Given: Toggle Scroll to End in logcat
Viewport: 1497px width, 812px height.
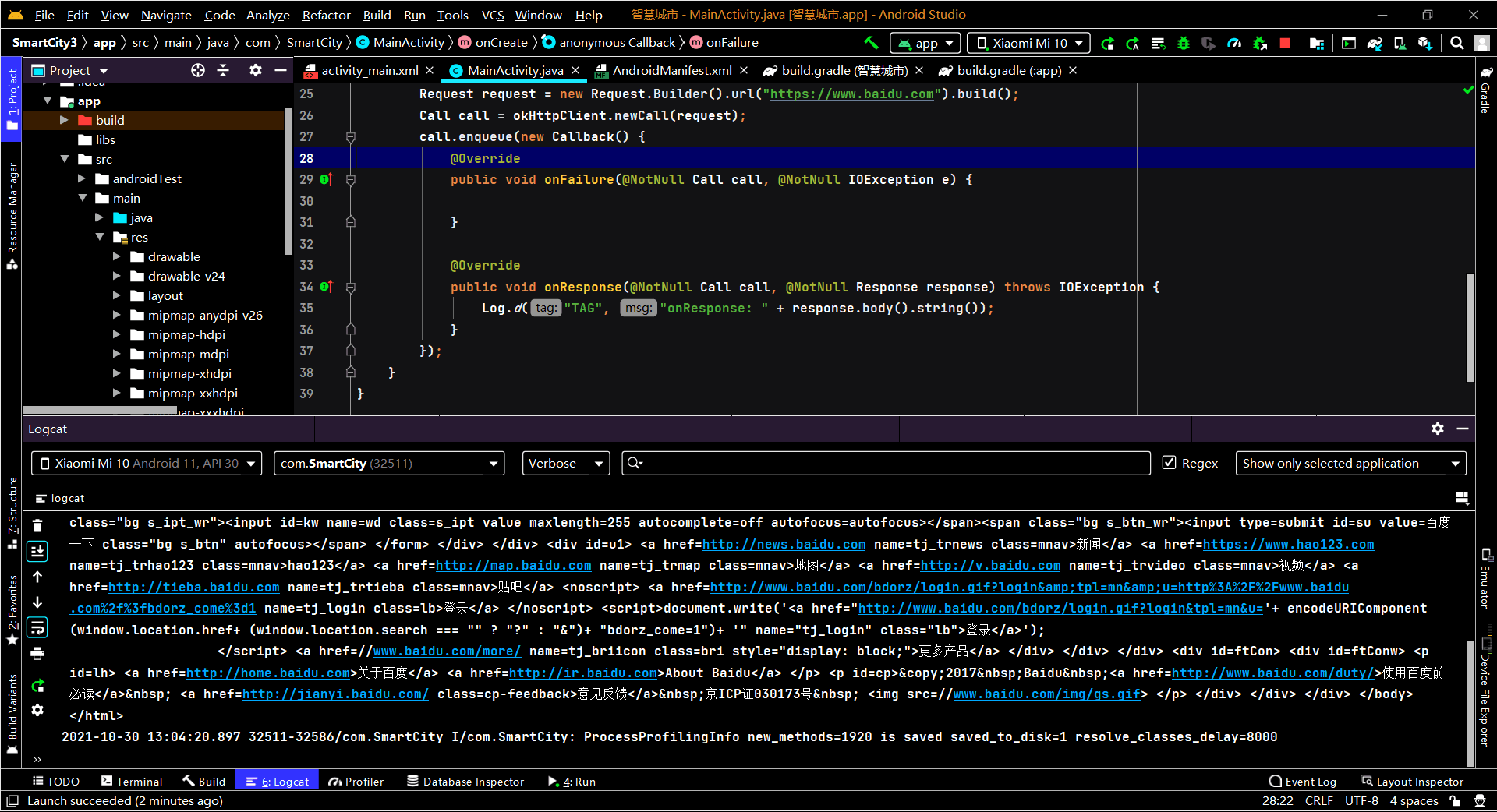Looking at the screenshot, I should 37,551.
